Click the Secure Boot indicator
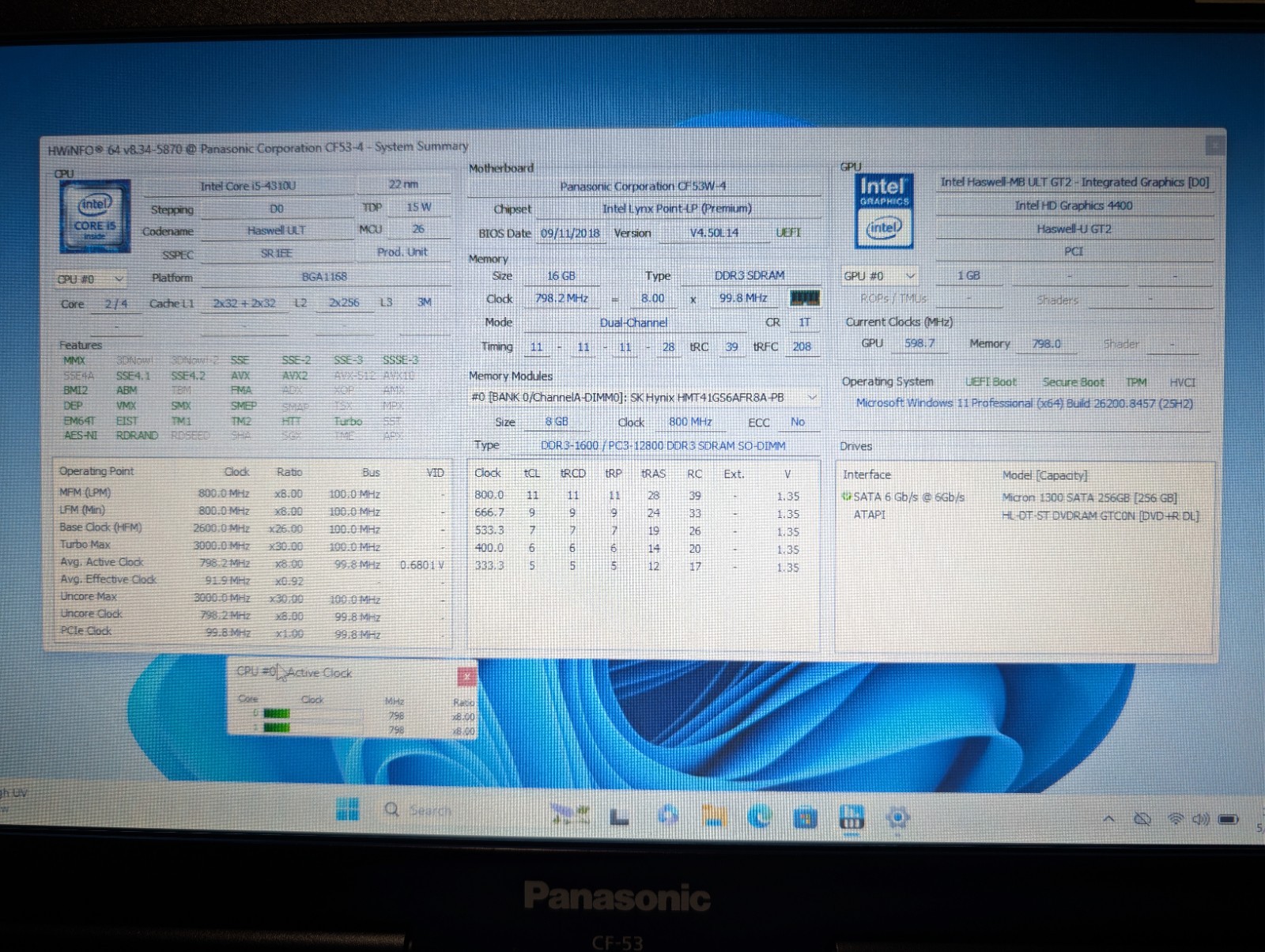 click(1073, 382)
